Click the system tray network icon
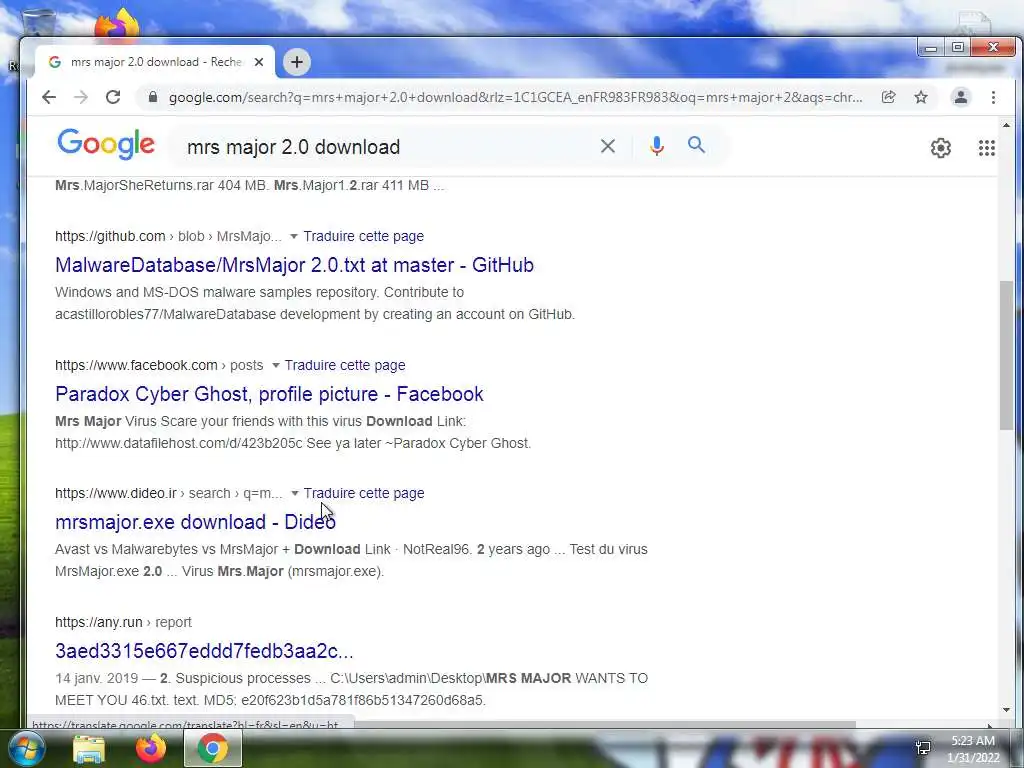 click(x=923, y=748)
